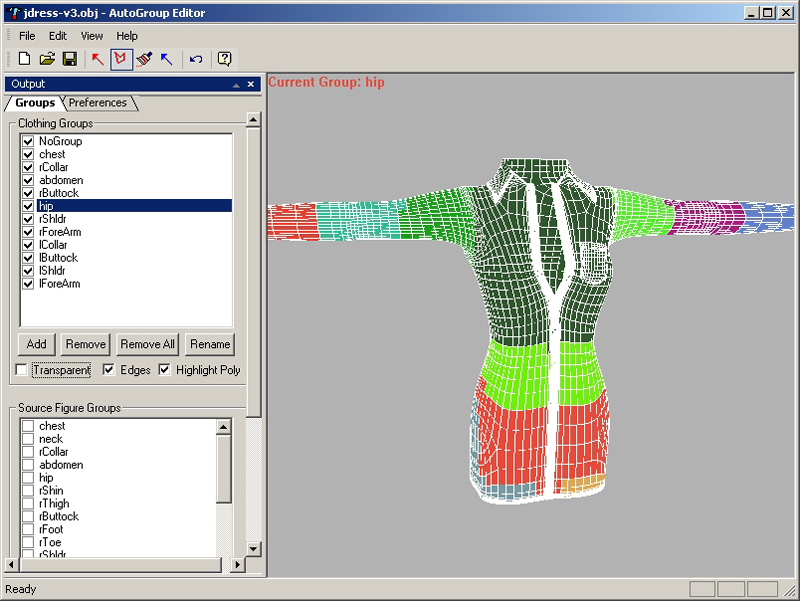Viewport: 800px width, 601px height.
Task: Save using the floppy disk icon
Action: coord(70,59)
